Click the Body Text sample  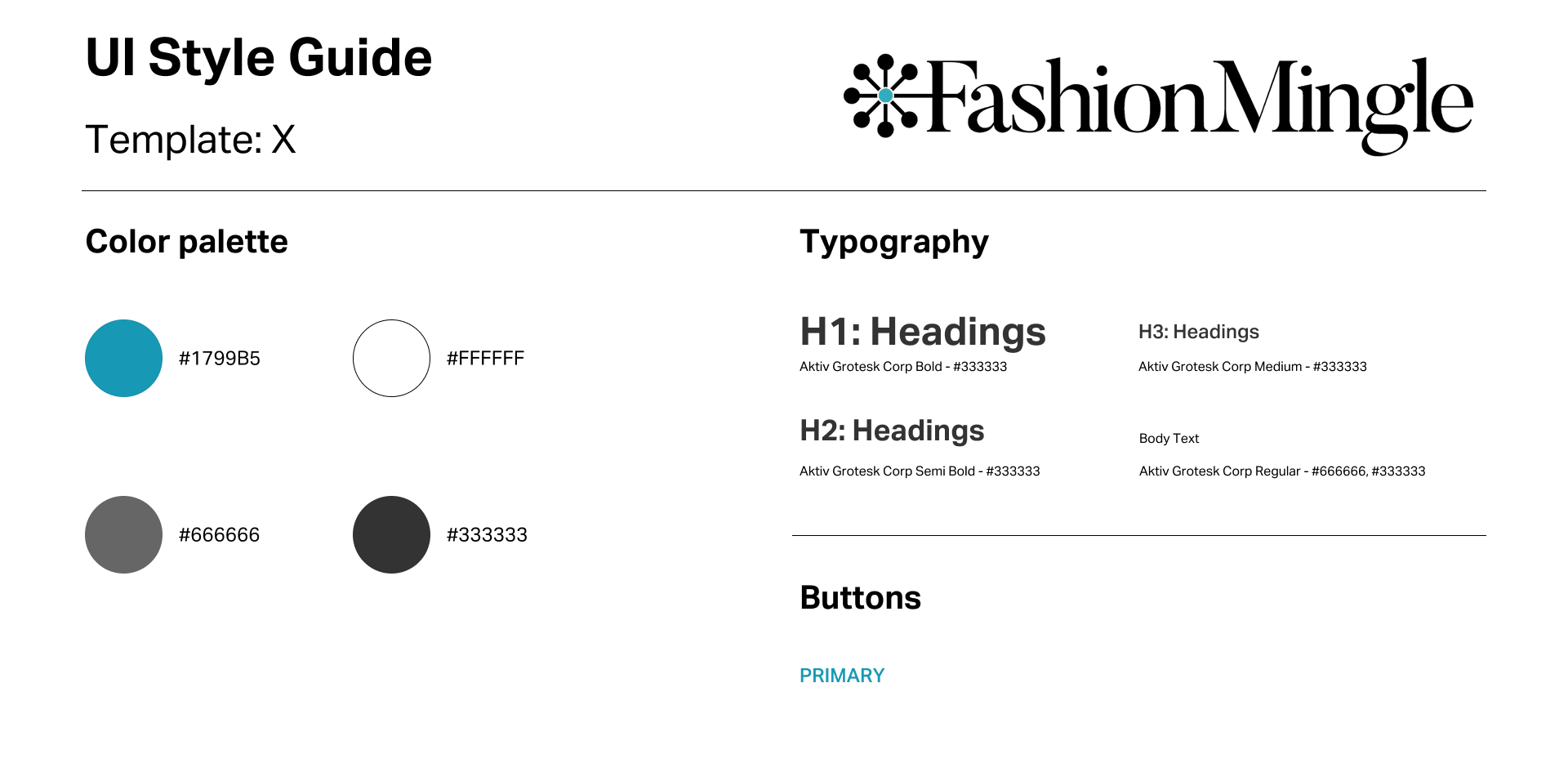[x=1169, y=439]
